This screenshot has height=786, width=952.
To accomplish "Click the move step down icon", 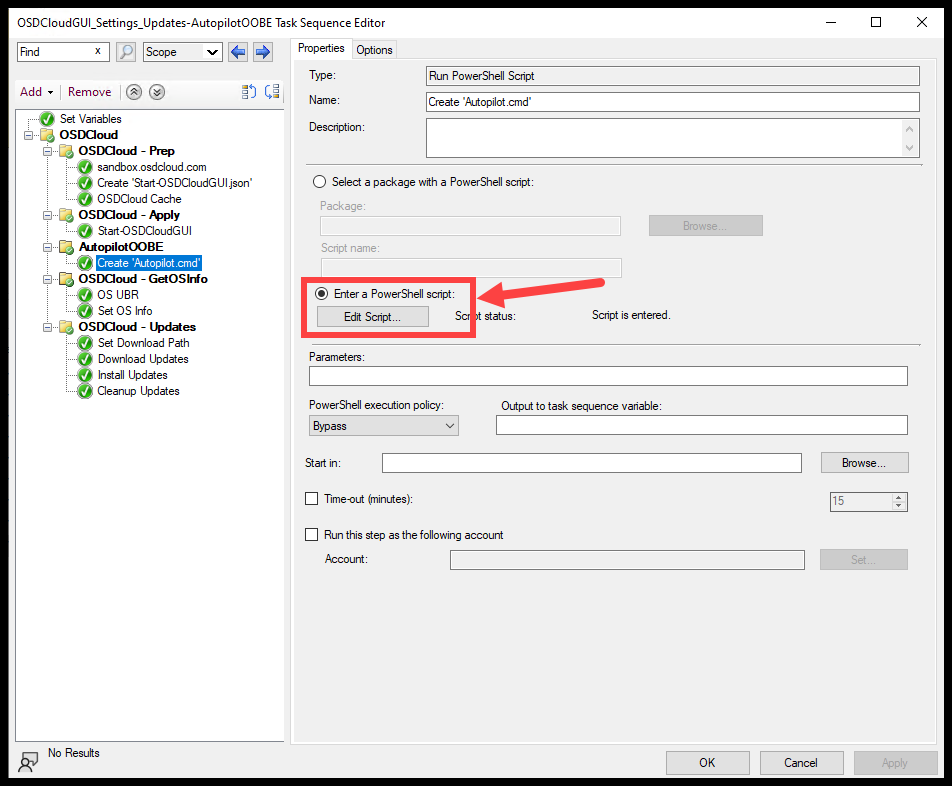I will pos(157,91).
